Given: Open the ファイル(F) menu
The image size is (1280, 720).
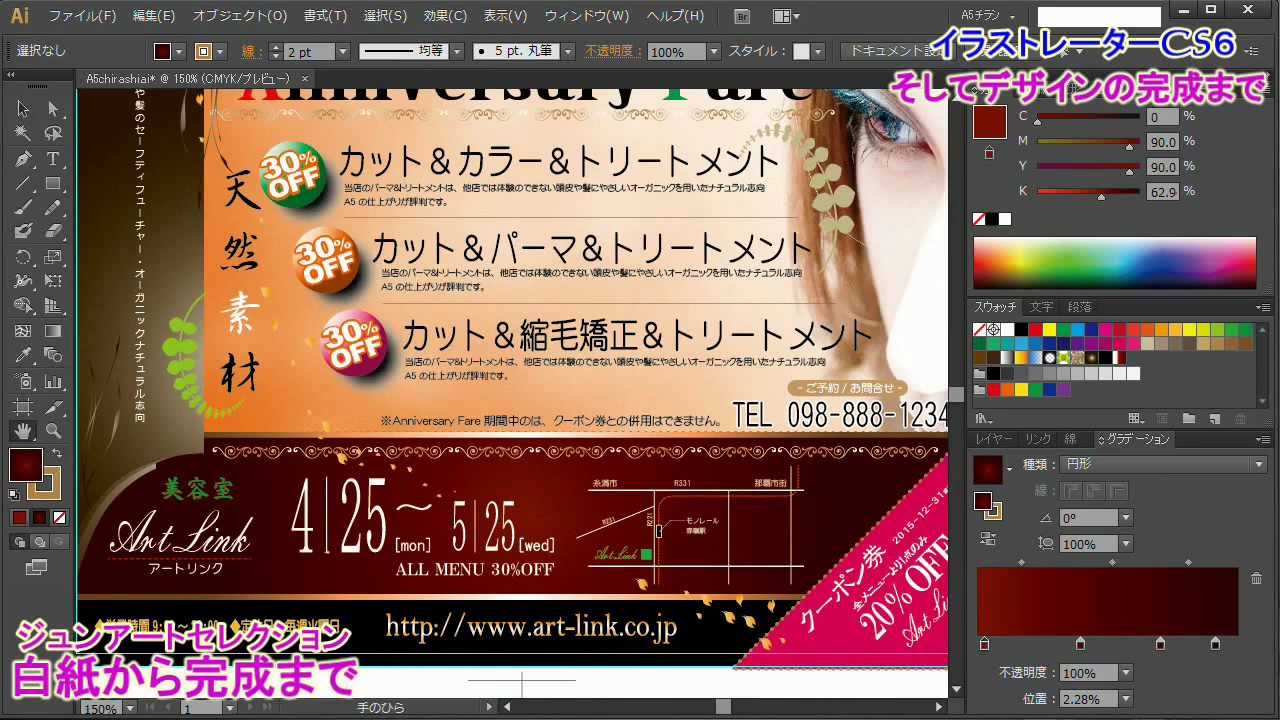Looking at the screenshot, I should click(x=82, y=16).
